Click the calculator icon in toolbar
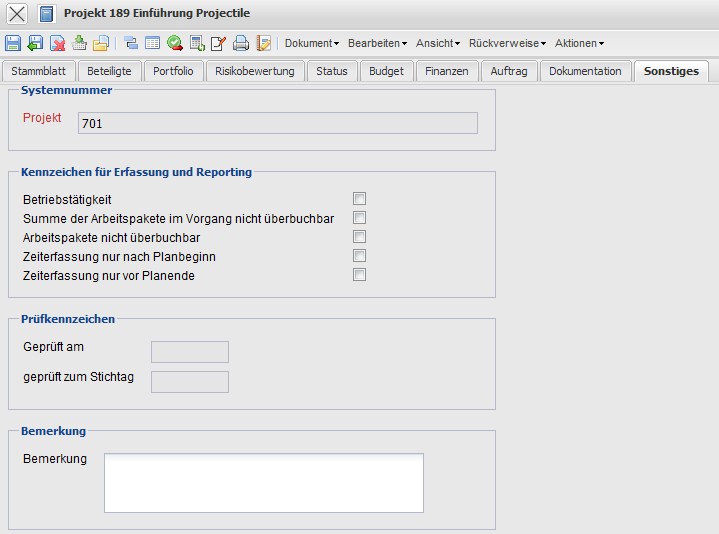This screenshot has width=719, height=534. 197,43
